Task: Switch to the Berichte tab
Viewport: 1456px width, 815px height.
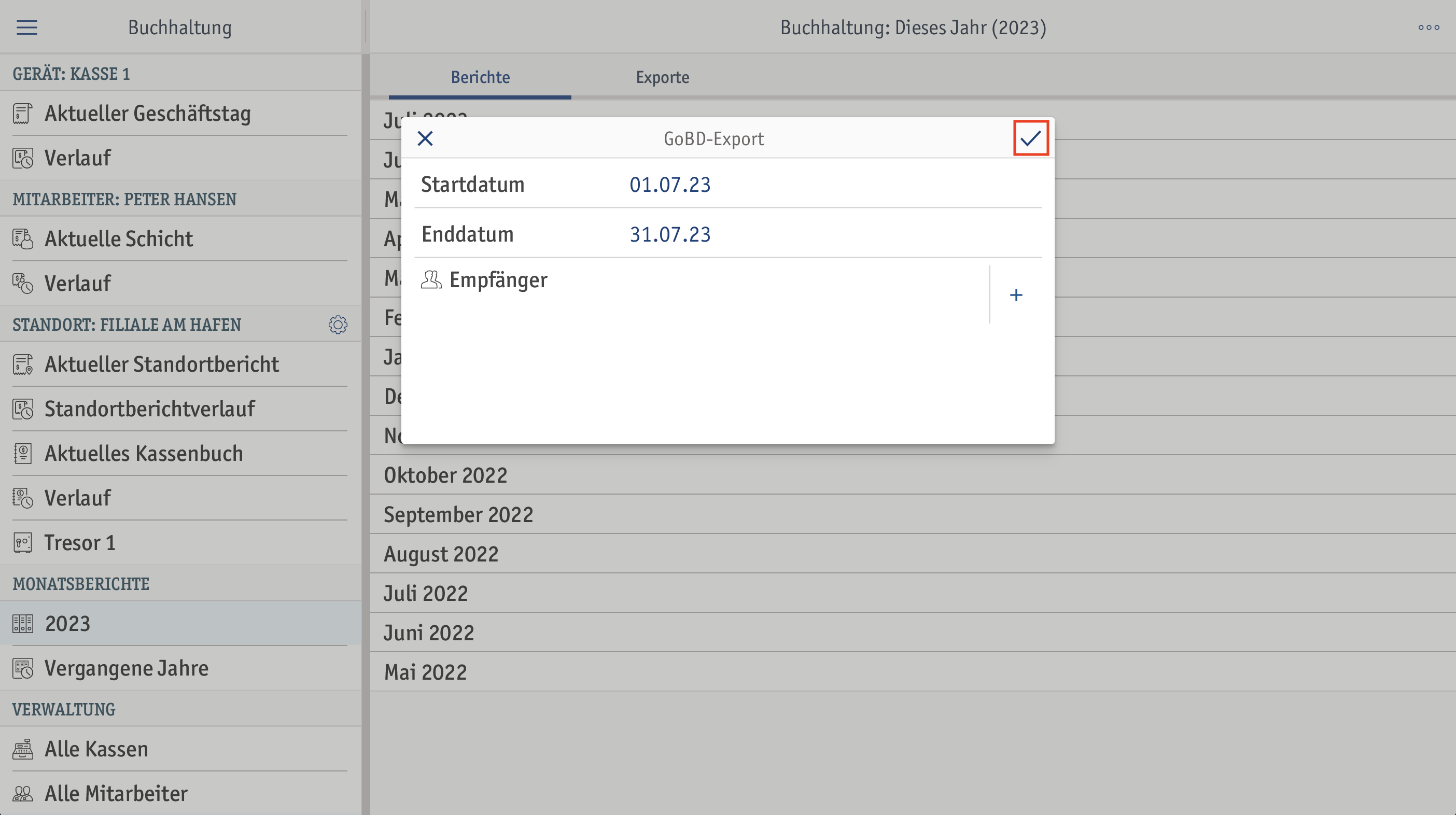Action: [480, 77]
